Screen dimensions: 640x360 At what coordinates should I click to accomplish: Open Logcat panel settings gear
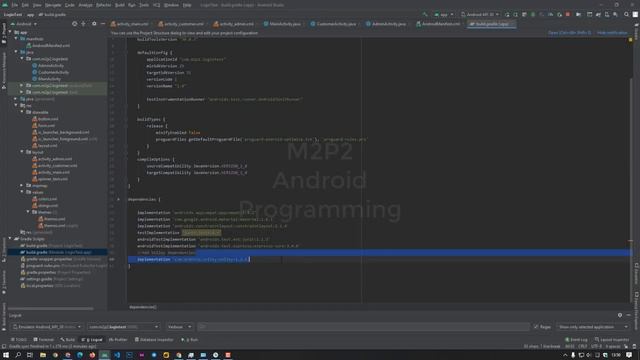click(x=620, y=315)
